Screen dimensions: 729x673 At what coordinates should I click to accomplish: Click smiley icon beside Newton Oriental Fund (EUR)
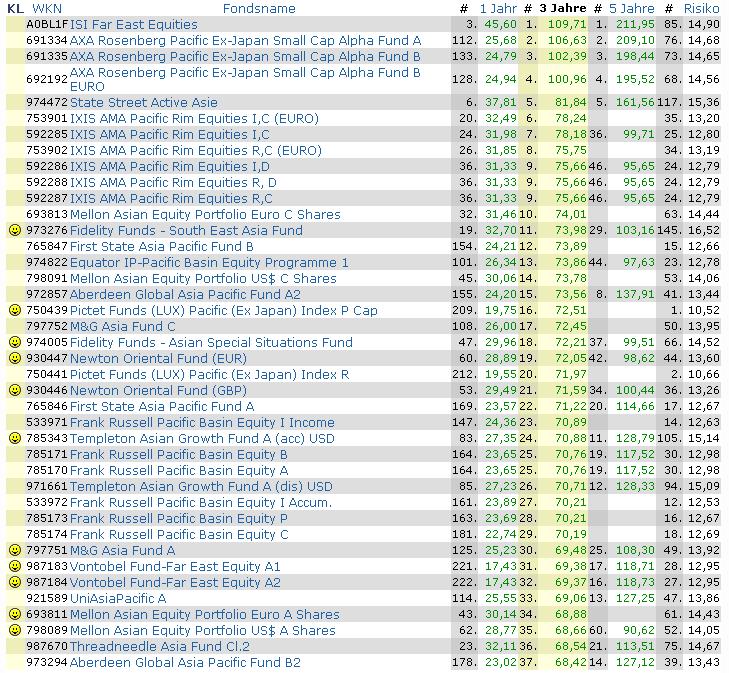[x=15, y=358]
